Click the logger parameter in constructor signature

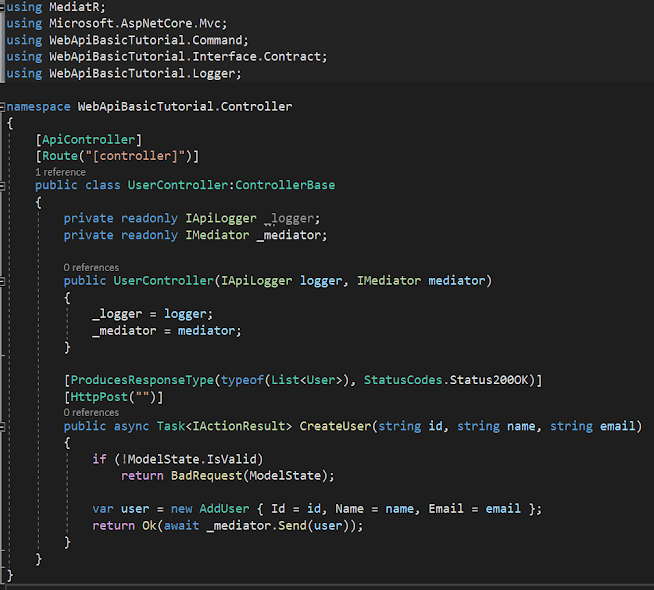pyautogui.click(x=321, y=281)
